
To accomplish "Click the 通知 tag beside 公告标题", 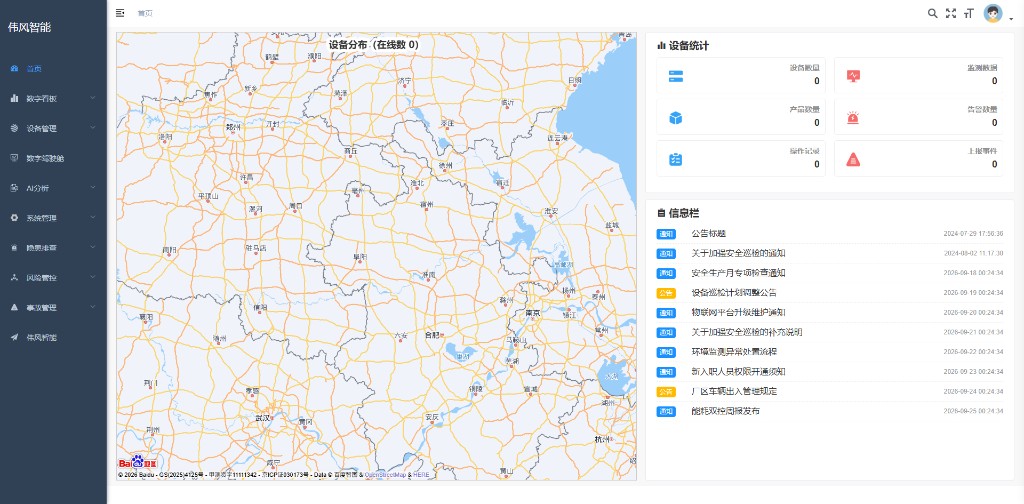I will [x=666, y=234].
